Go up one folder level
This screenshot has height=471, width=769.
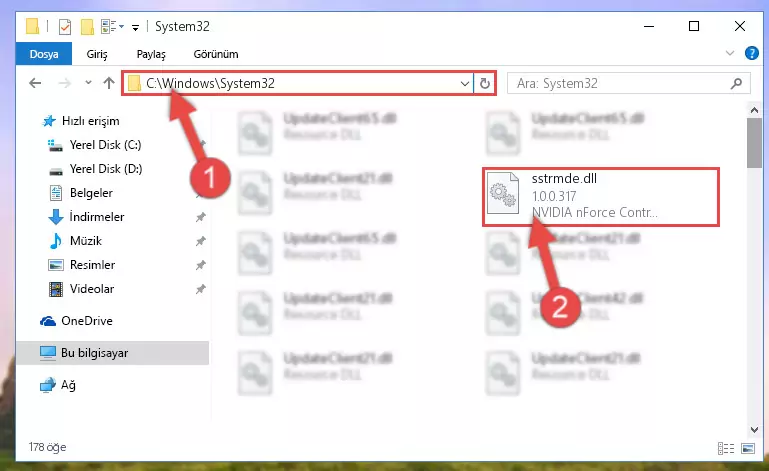tap(109, 83)
